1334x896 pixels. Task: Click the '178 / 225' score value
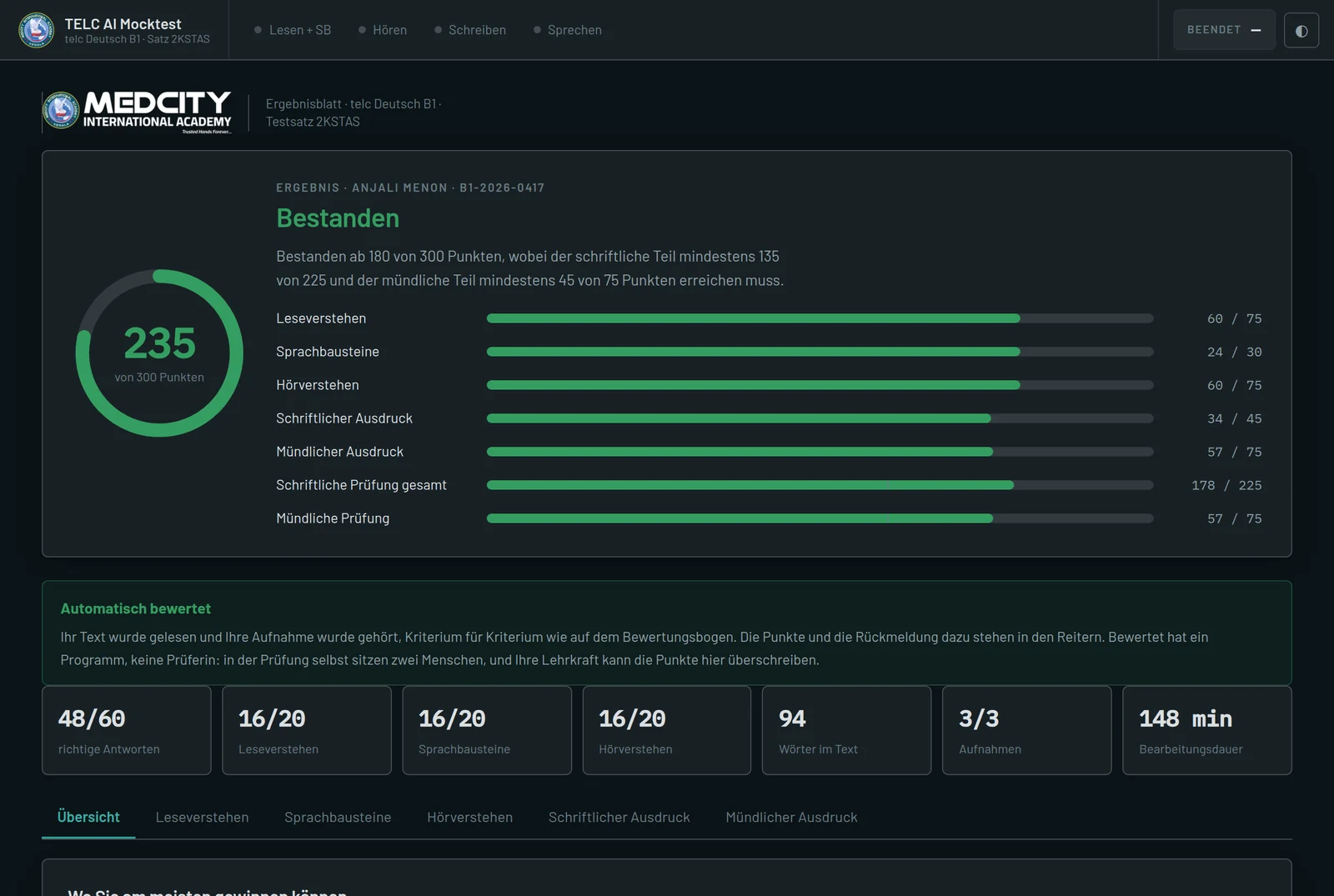[x=1226, y=485]
